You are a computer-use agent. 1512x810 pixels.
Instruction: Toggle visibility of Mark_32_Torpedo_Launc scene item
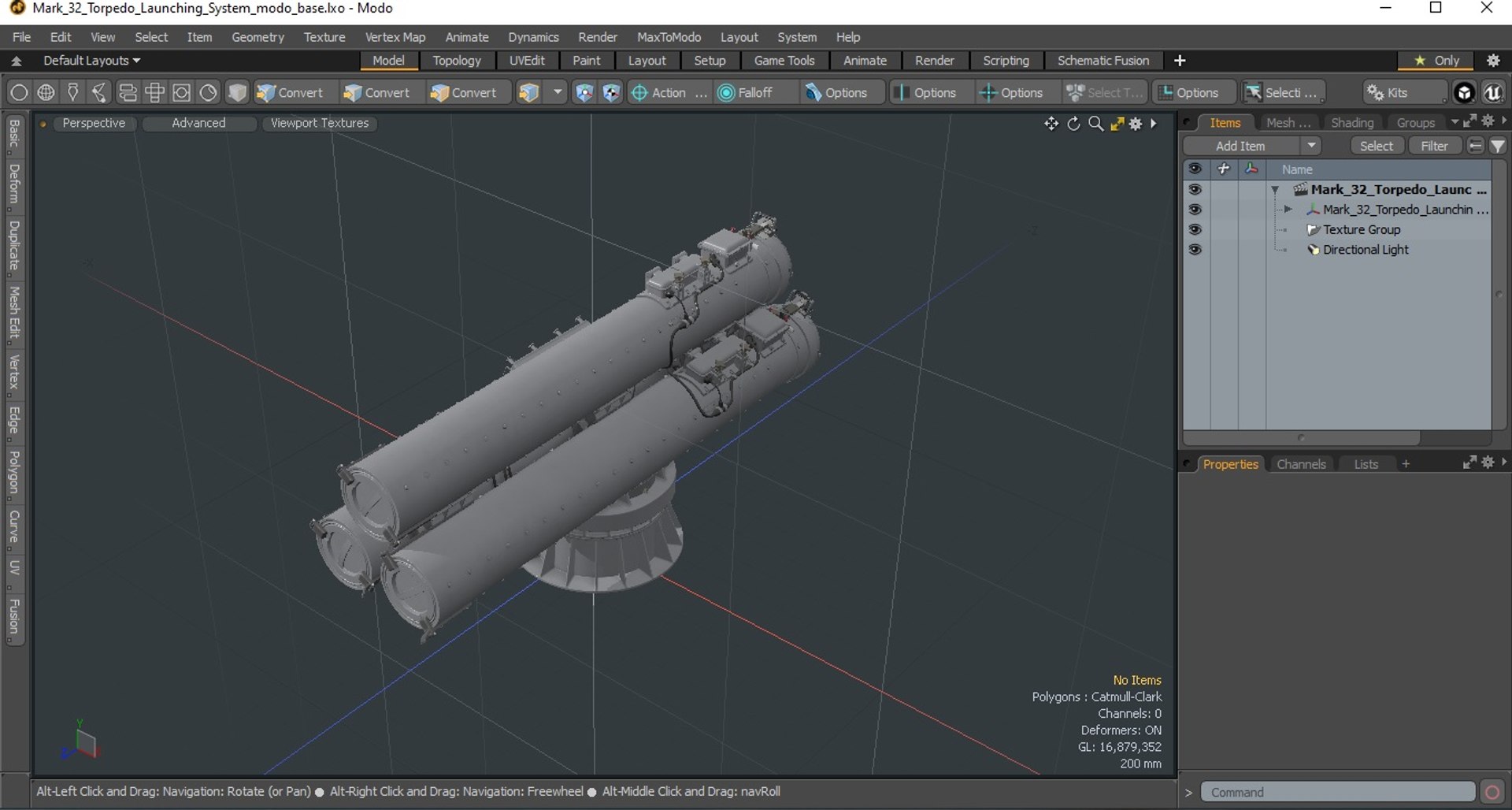(x=1195, y=190)
